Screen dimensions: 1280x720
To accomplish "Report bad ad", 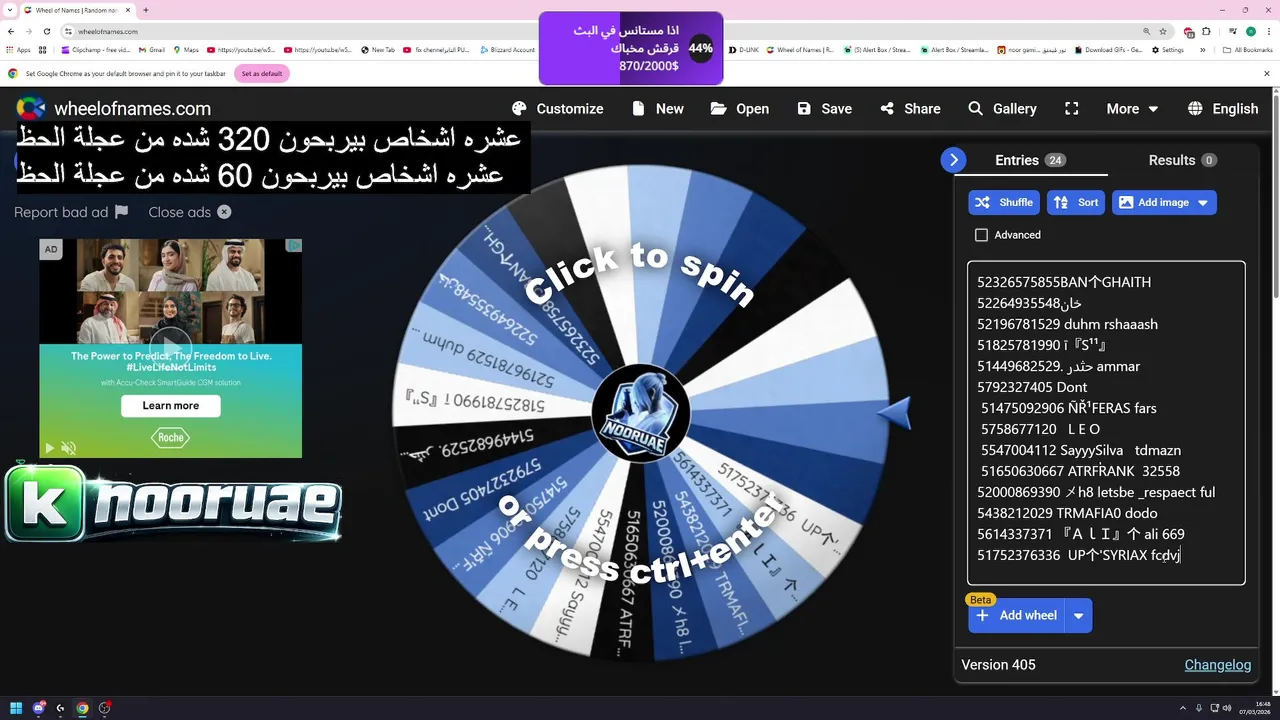I will coord(71,212).
